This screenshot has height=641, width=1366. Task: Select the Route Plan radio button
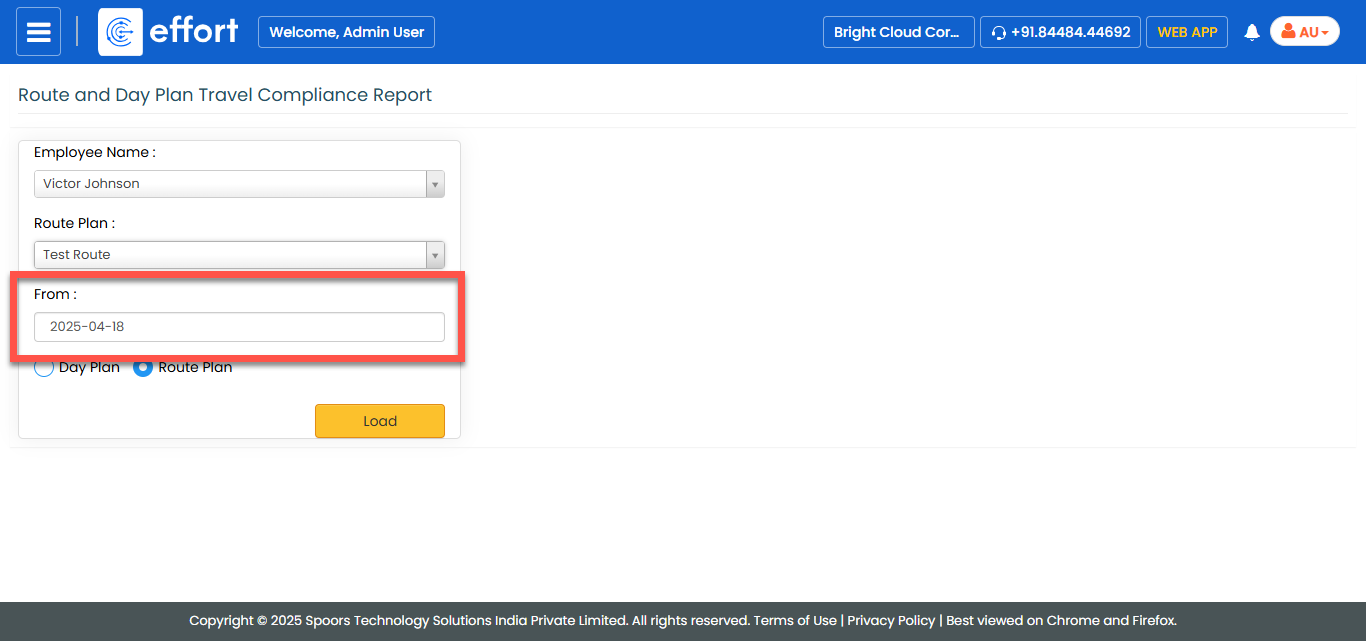[143, 367]
